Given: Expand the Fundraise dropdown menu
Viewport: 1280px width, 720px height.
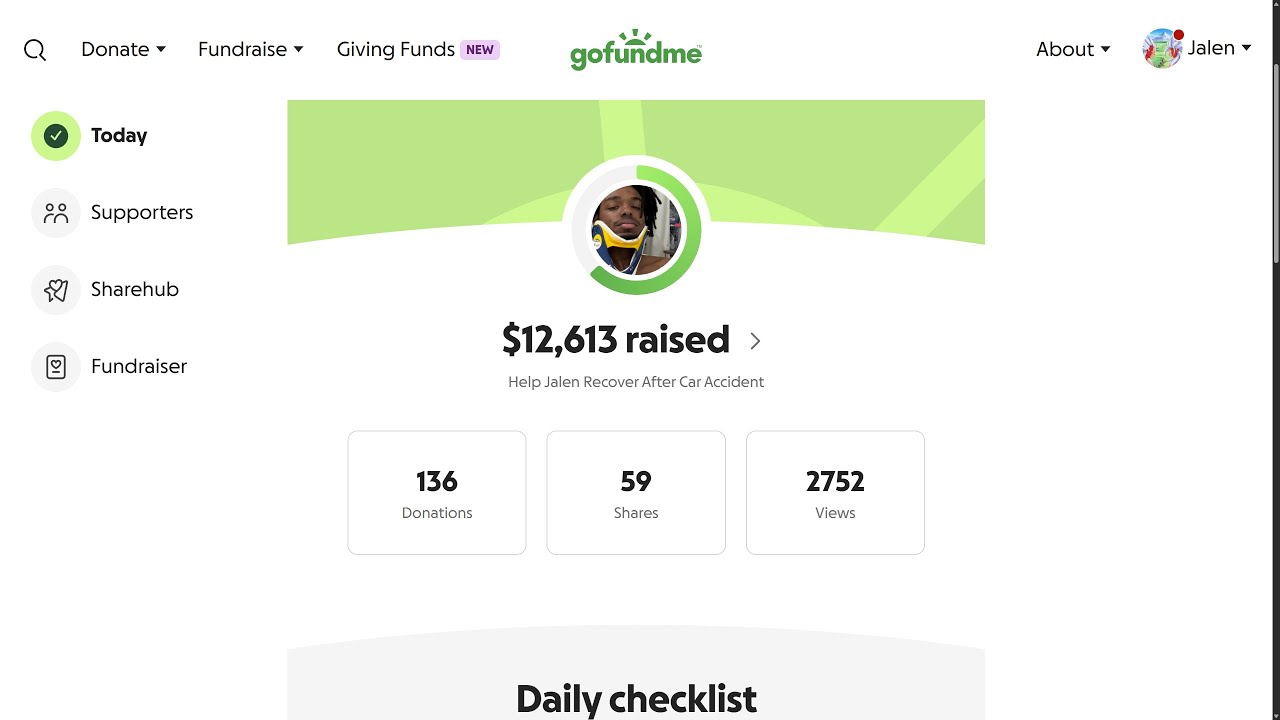Looking at the screenshot, I should coord(250,49).
